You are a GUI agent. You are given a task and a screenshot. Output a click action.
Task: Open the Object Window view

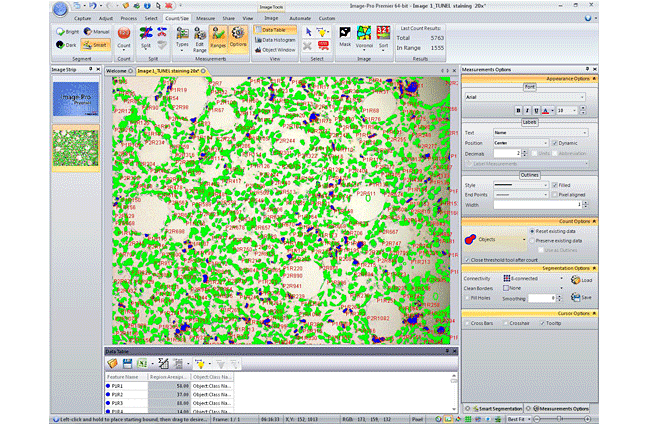[275, 50]
